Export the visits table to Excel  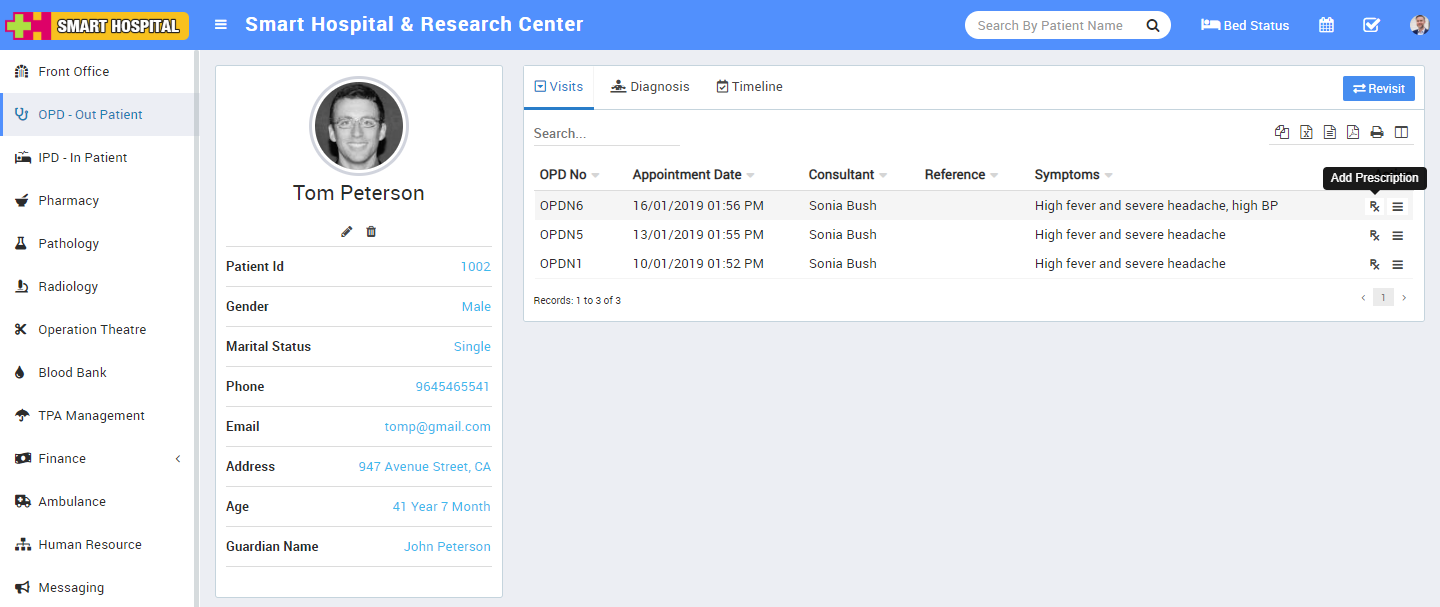(x=1306, y=131)
